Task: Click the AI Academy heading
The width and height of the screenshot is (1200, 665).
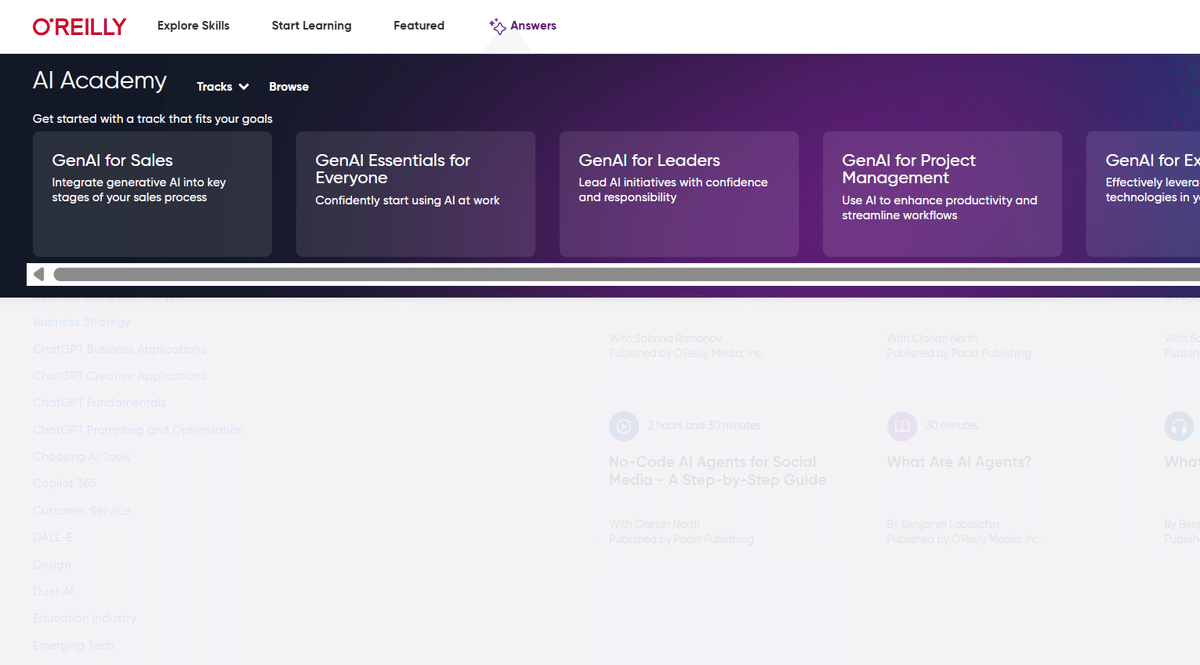Action: 100,81
